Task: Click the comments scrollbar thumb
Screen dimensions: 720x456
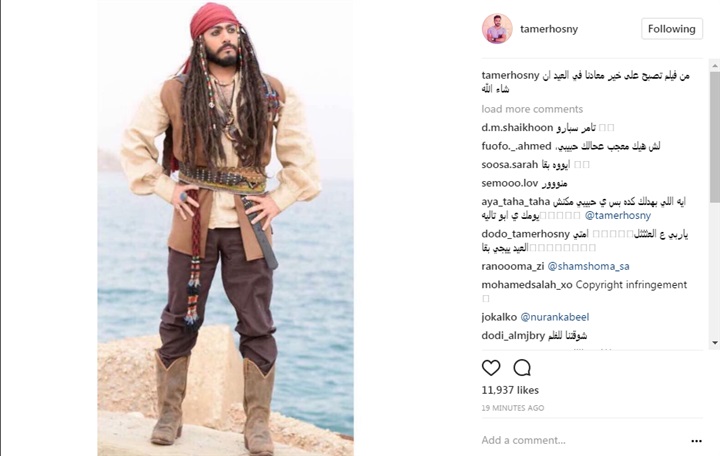Action: [715, 137]
